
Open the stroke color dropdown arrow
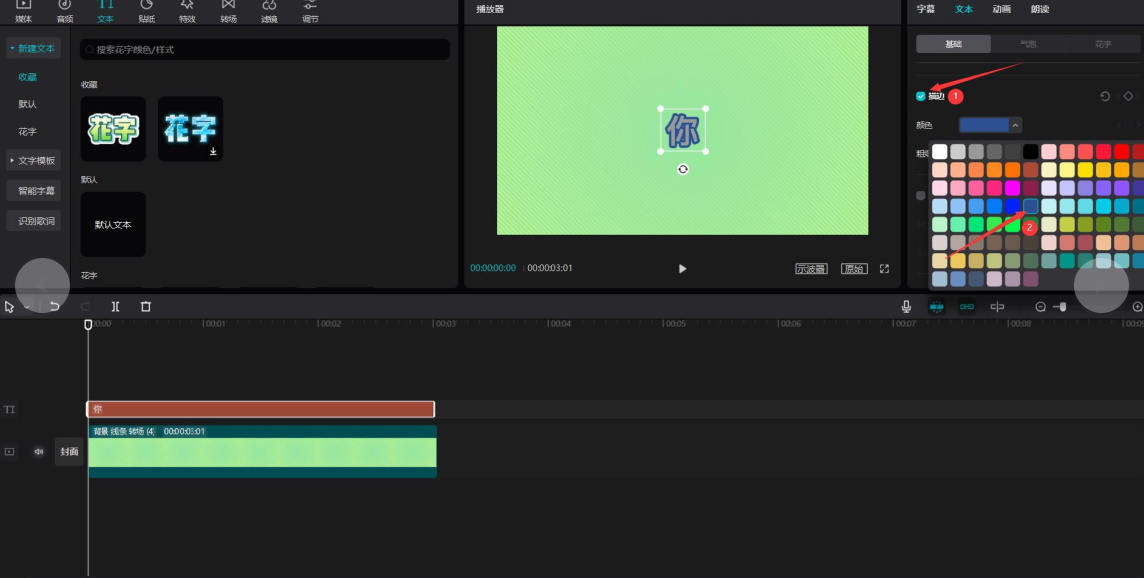[1016, 125]
